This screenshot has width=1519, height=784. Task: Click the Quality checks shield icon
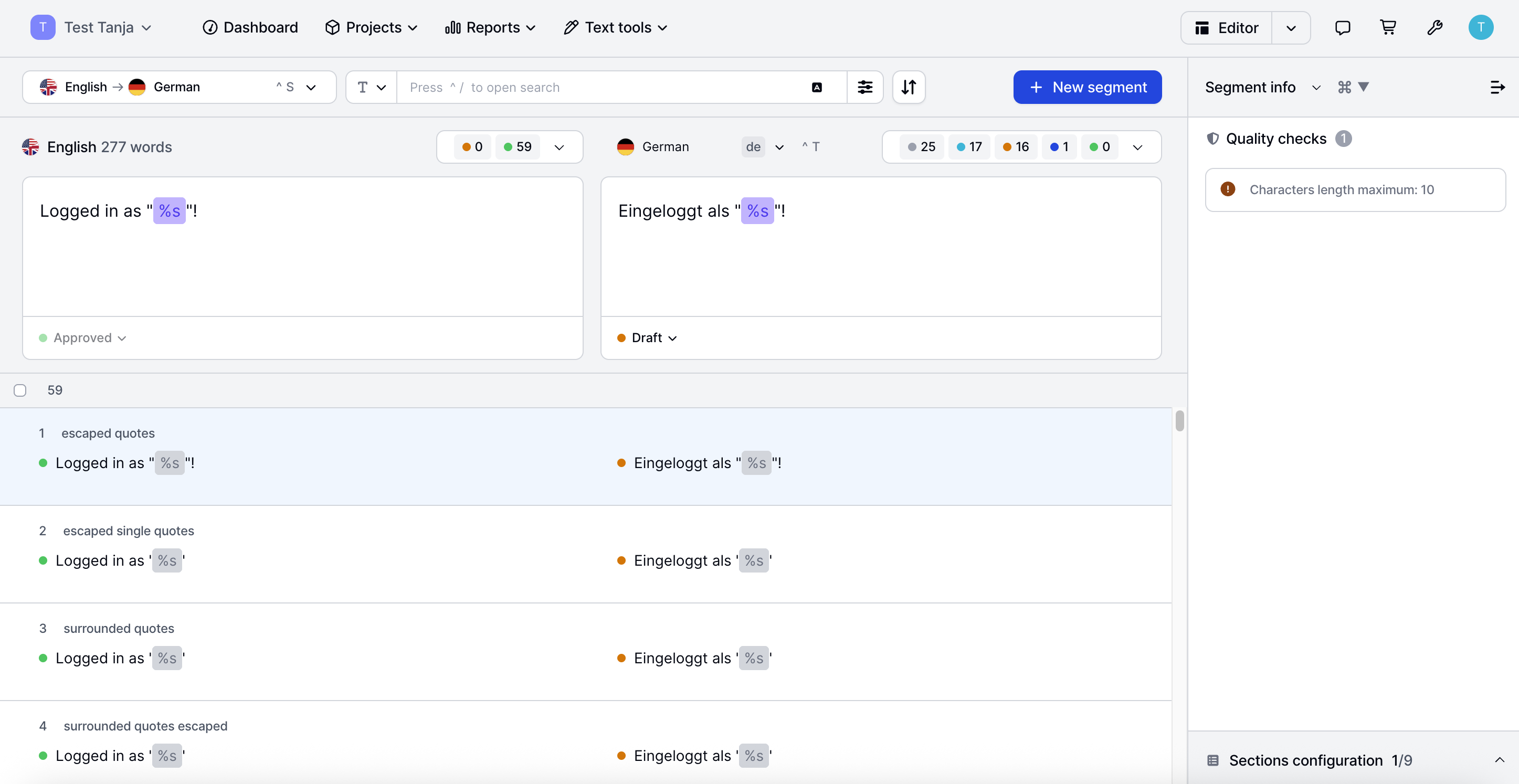tap(1212, 139)
